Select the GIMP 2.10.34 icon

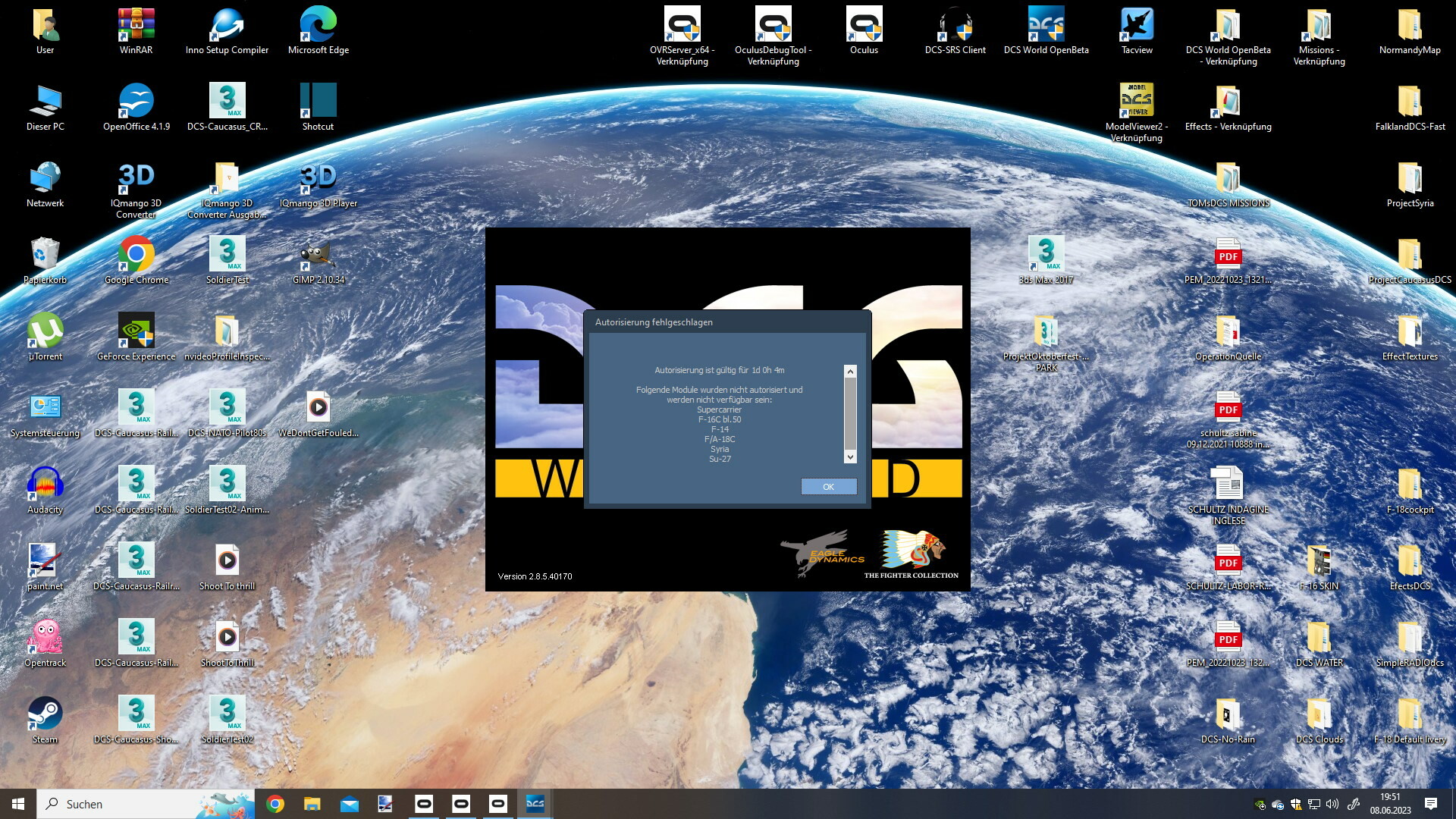pyautogui.click(x=318, y=261)
